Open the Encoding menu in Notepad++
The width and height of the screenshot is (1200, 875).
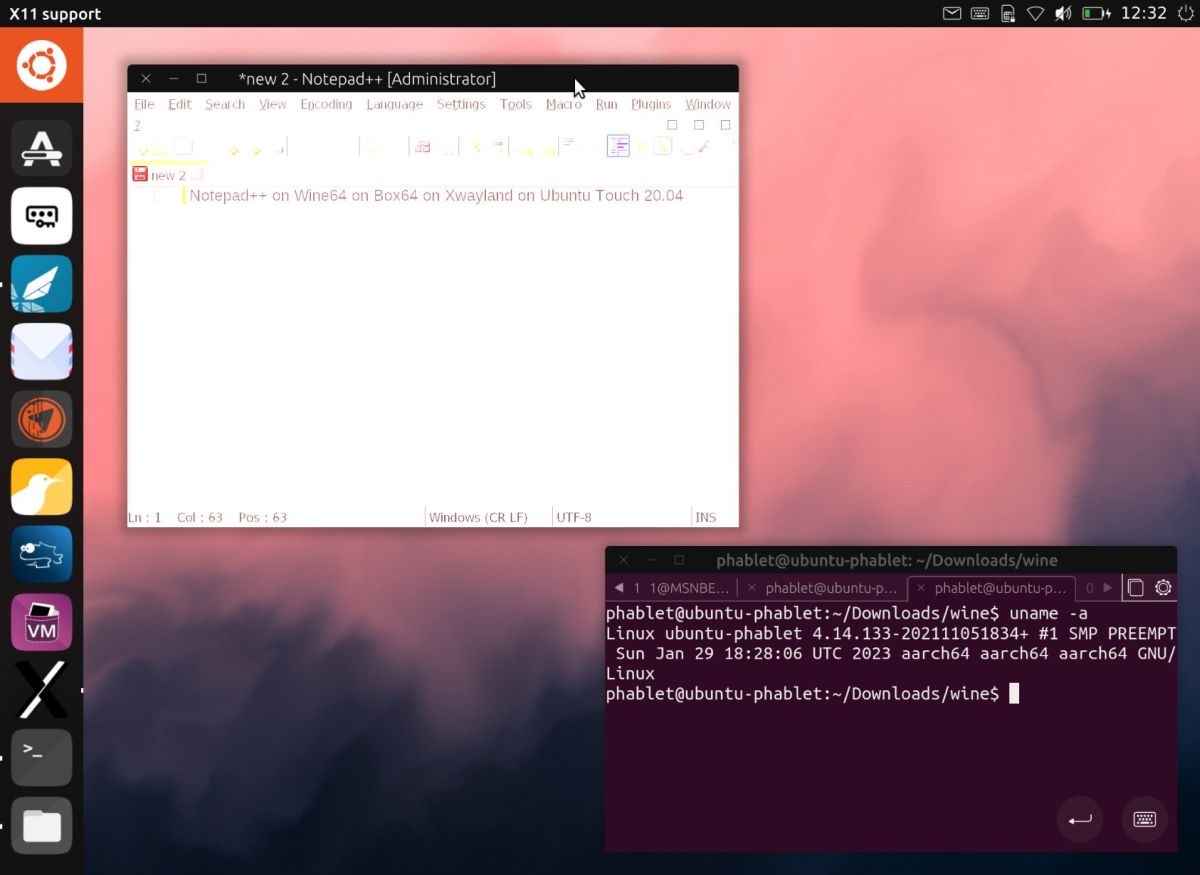coord(326,104)
